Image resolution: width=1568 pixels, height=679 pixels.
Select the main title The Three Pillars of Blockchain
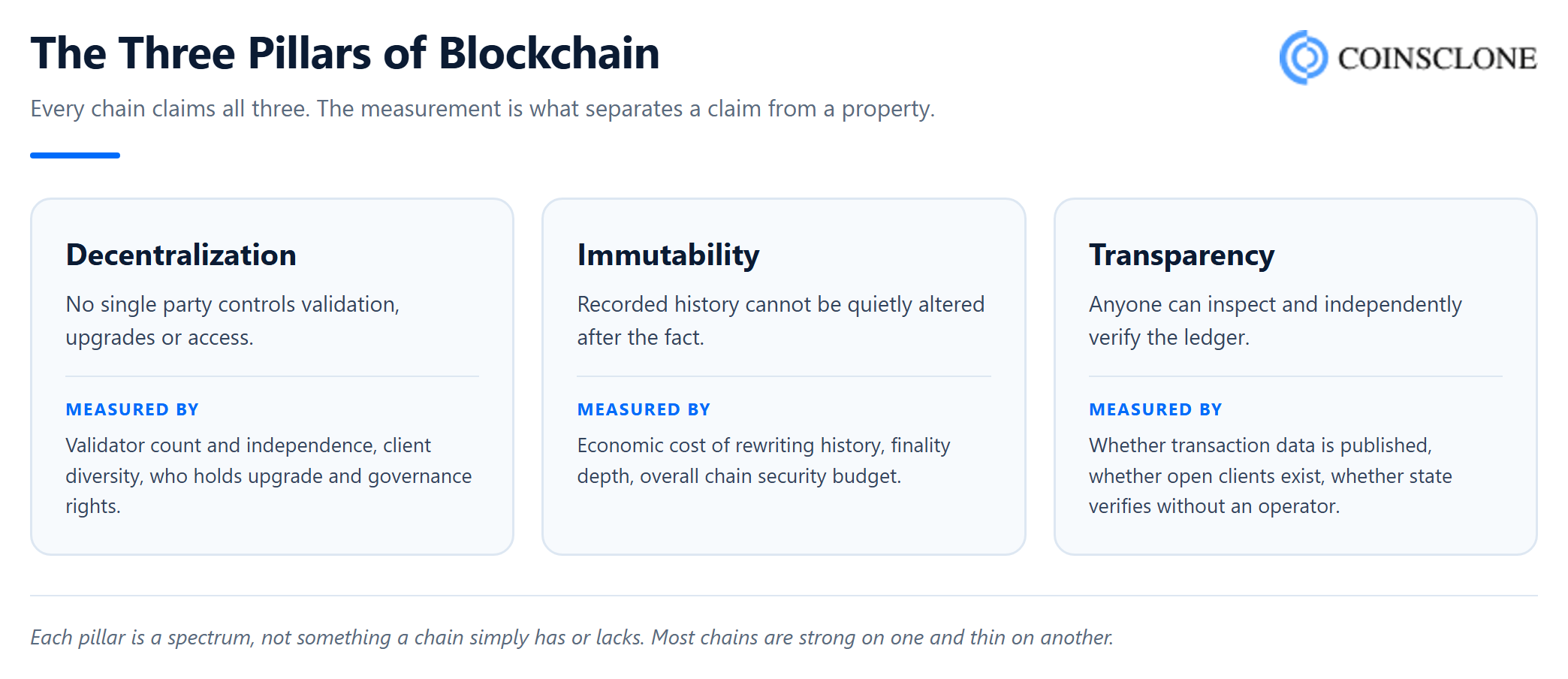click(345, 53)
